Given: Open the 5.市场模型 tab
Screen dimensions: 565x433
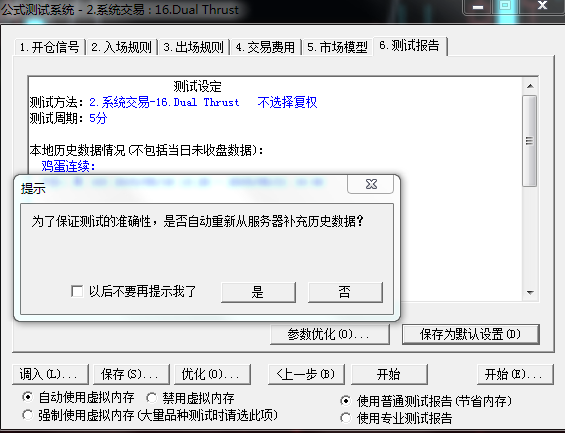Looking at the screenshot, I should click(x=338, y=47).
